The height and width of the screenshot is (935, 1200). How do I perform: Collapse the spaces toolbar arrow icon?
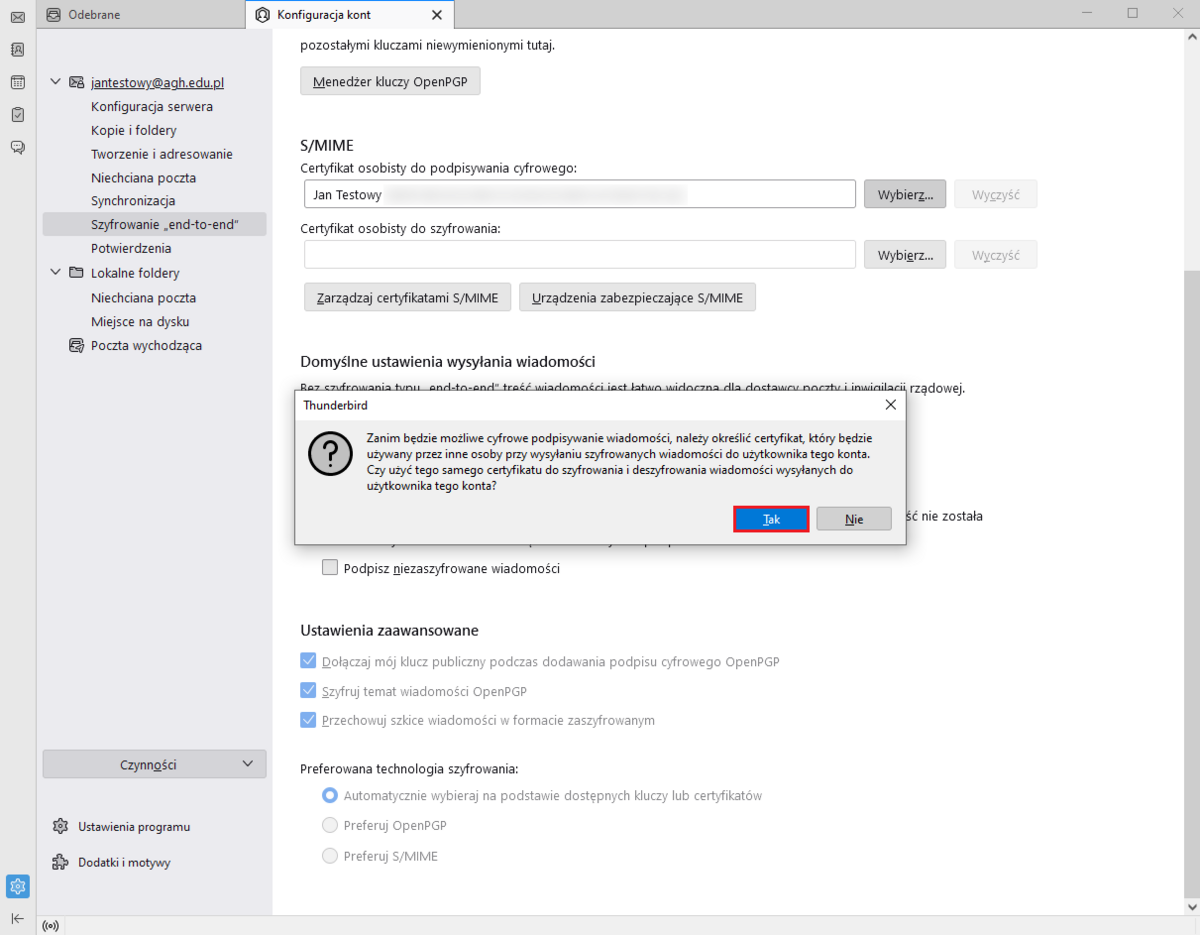click(x=17, y=918)
